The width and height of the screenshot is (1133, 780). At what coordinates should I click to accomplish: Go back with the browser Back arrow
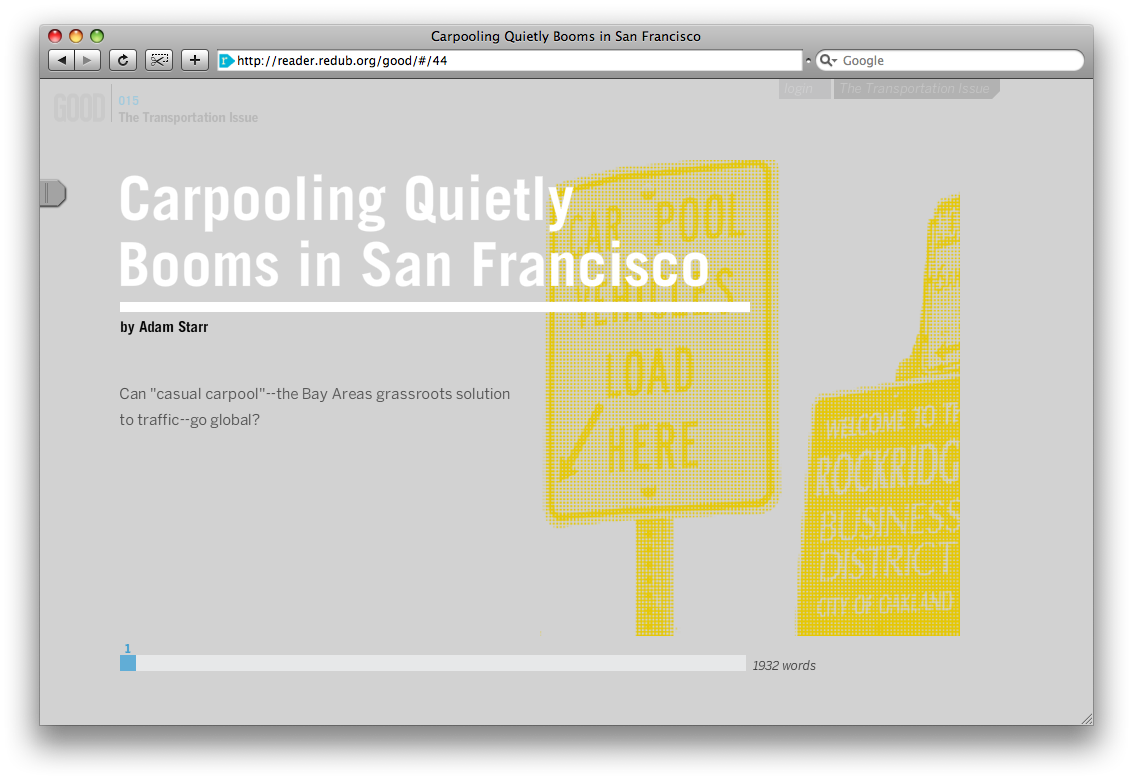[61, 60]
